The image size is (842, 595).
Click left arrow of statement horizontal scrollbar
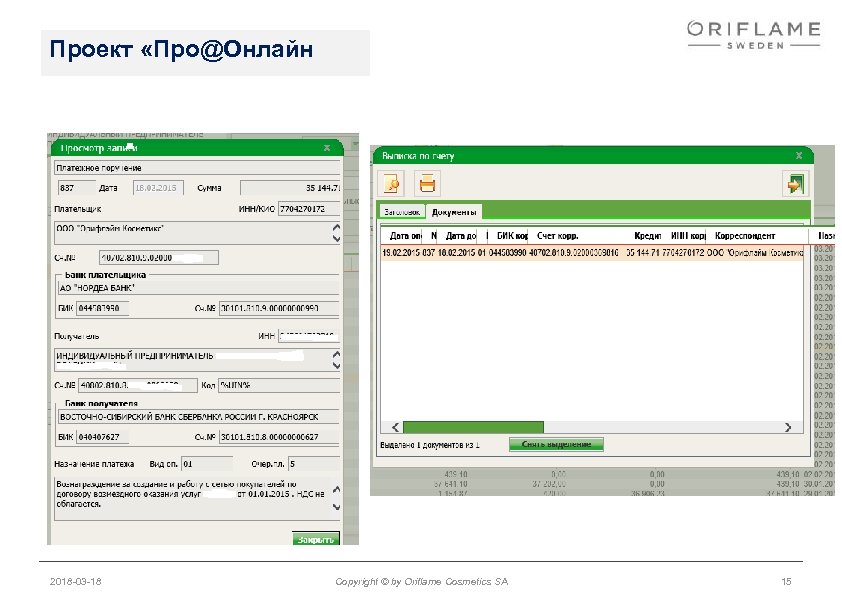(395, 427)
